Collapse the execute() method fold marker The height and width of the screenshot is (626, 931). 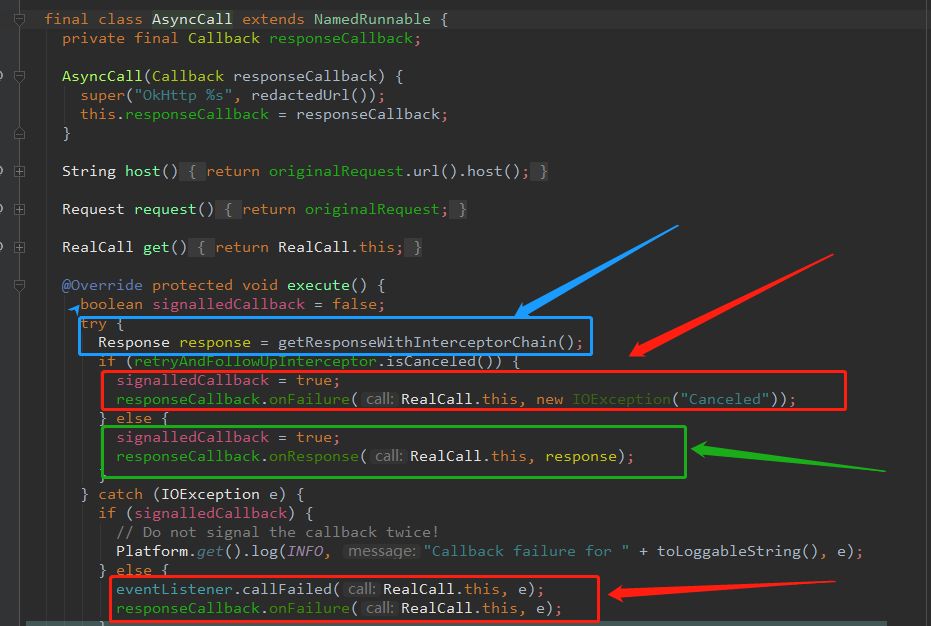click(x=20, y=286)
